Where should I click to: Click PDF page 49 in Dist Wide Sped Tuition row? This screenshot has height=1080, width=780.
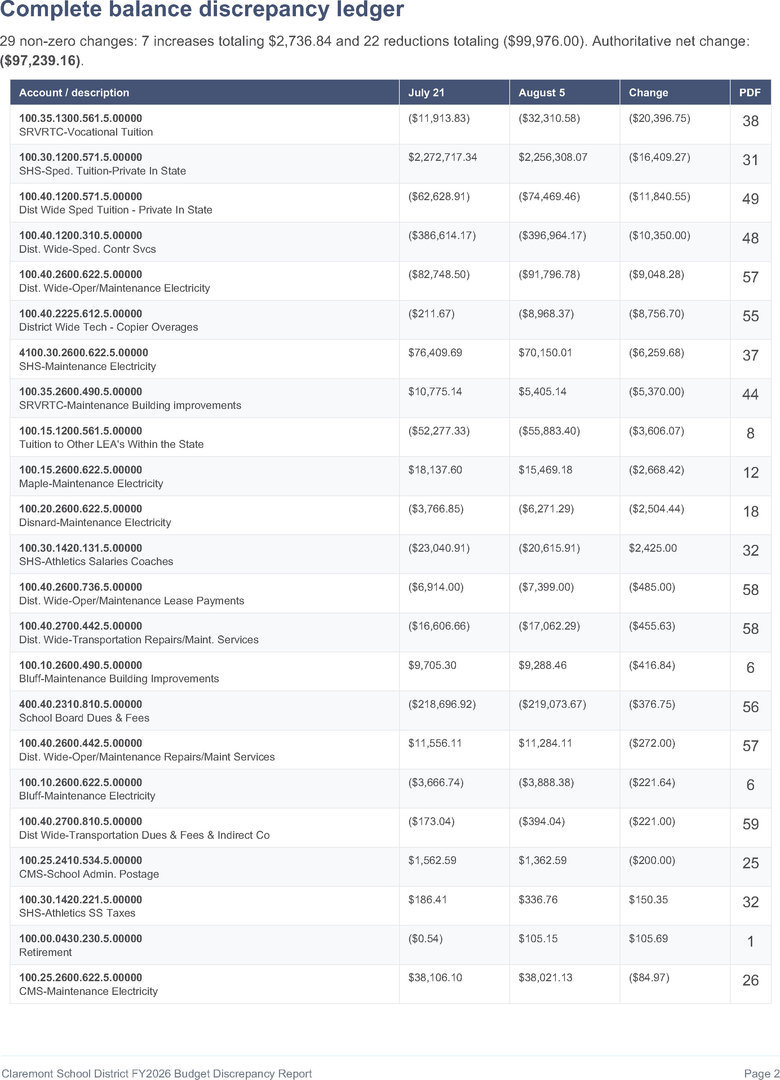click(750, 199)
